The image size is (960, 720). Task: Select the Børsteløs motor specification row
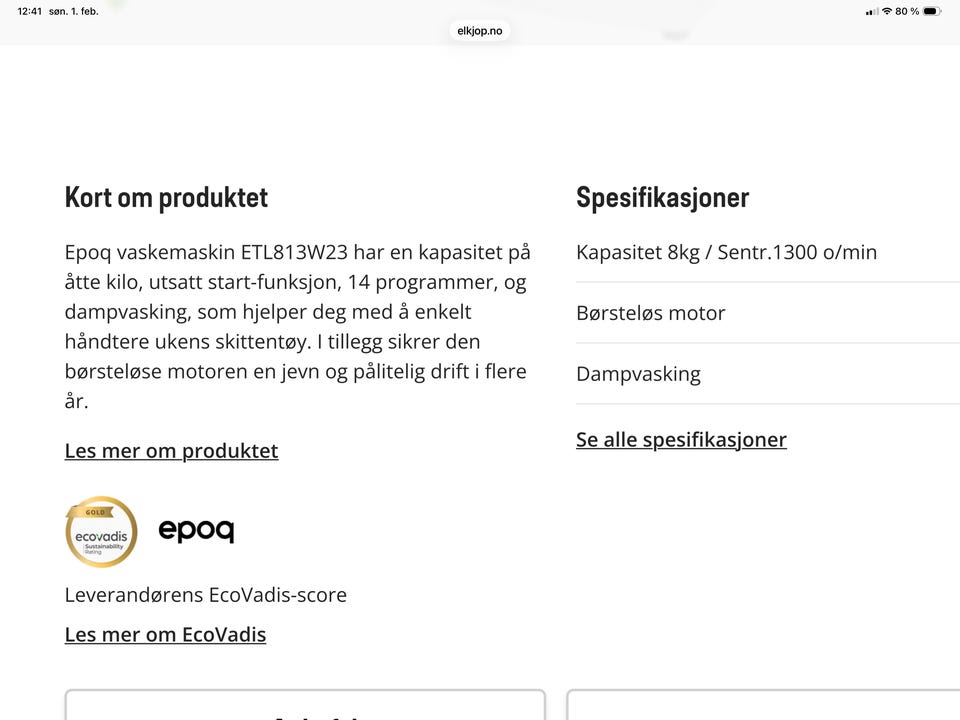click(651, 313)
